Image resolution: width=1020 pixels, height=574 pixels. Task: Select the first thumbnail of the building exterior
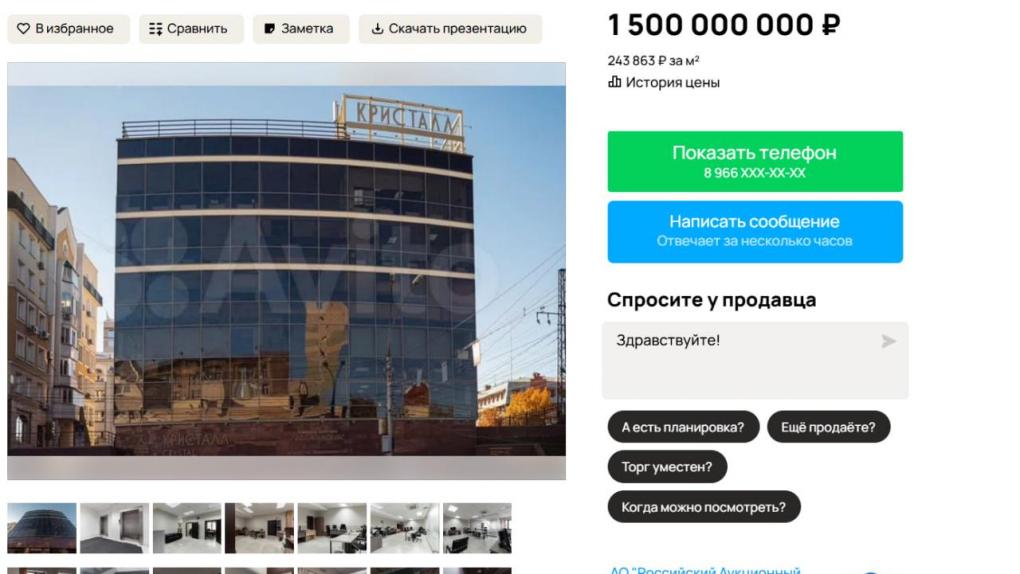point(42,528)
